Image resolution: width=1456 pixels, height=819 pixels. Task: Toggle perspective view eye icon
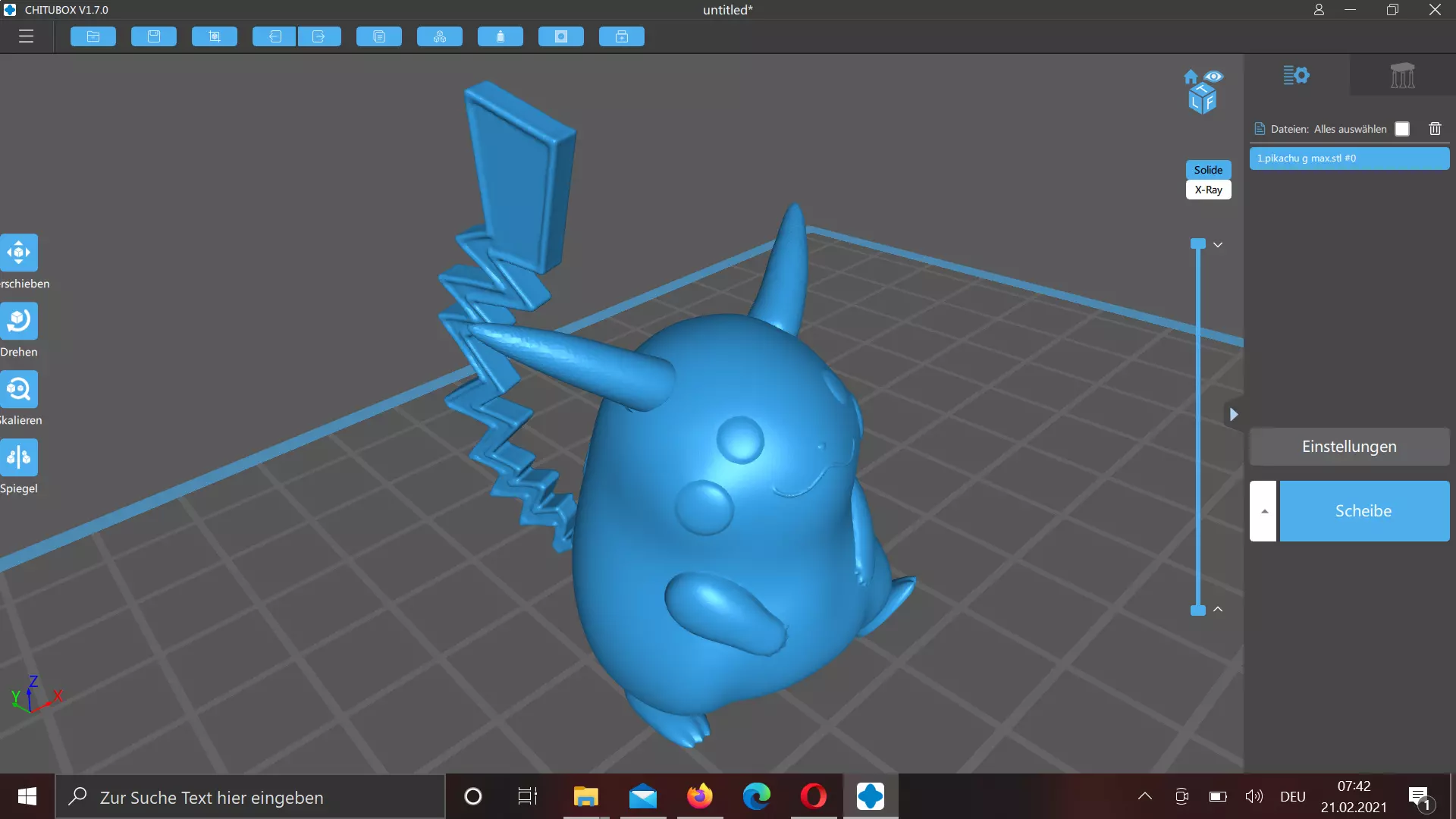click(1213, 76)
